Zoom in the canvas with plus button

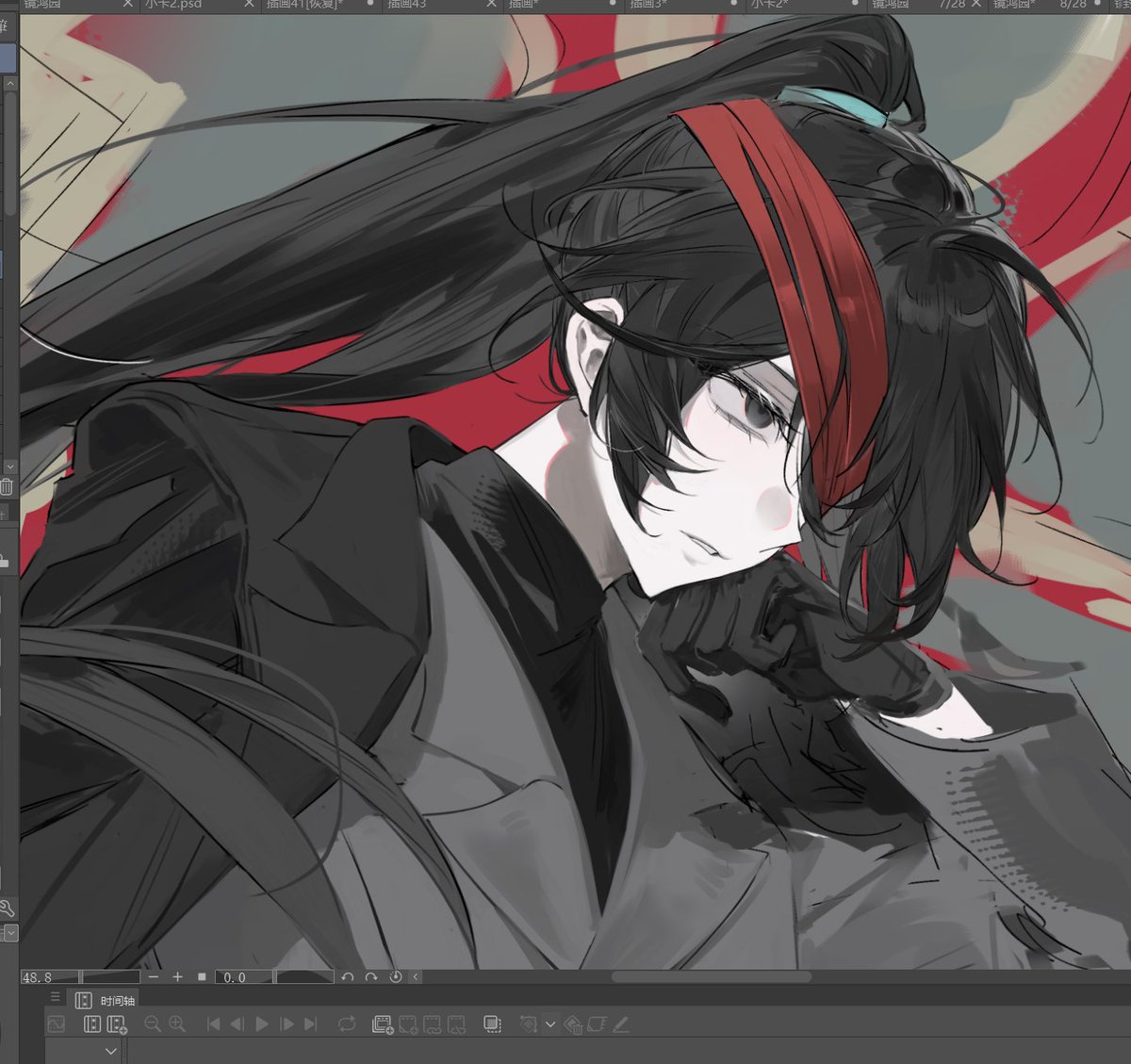[x=177, y=977]
